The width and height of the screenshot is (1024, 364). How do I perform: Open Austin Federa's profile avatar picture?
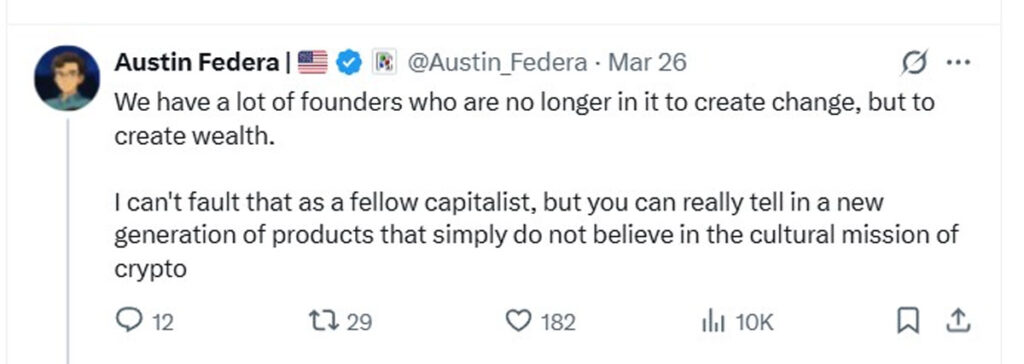pos(67,78)
